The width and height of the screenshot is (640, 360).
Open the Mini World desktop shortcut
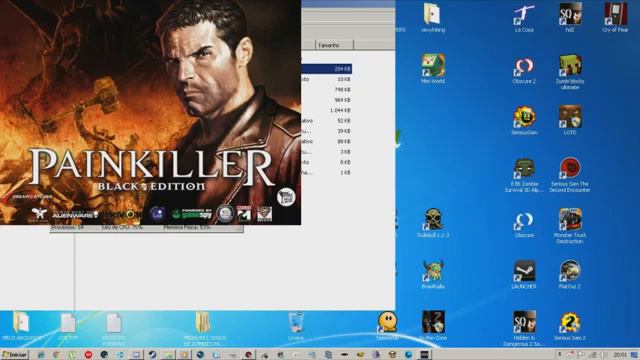pos(433,69)
